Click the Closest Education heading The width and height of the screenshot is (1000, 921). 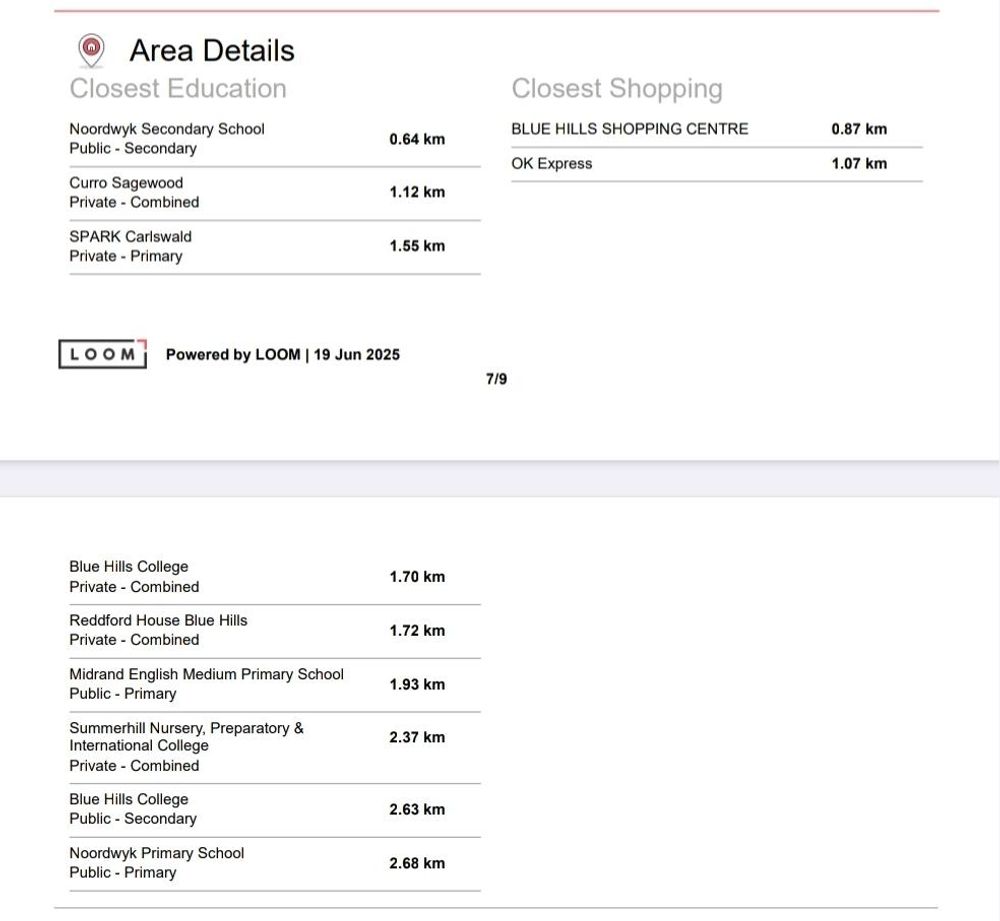[x=178, y=89]
